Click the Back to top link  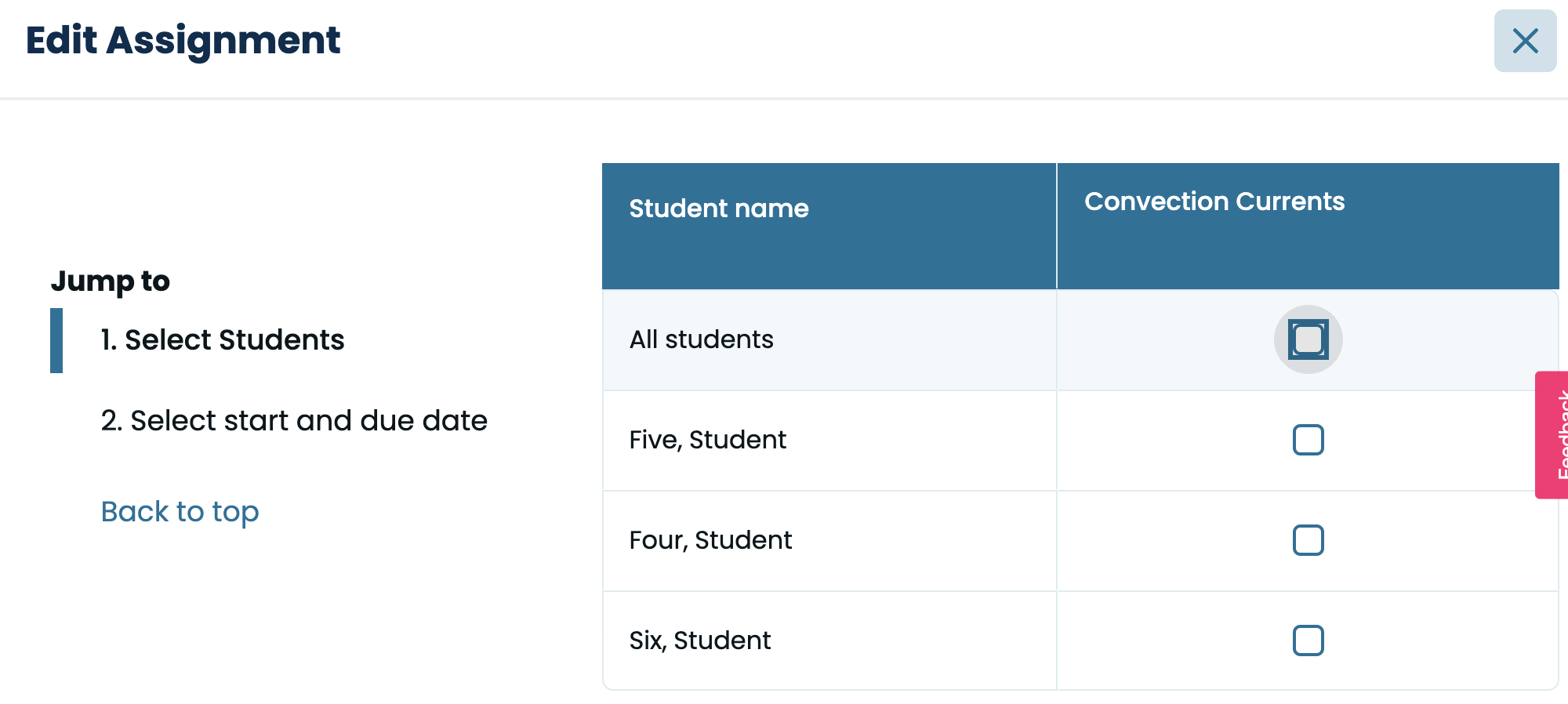tap(180, 512)
